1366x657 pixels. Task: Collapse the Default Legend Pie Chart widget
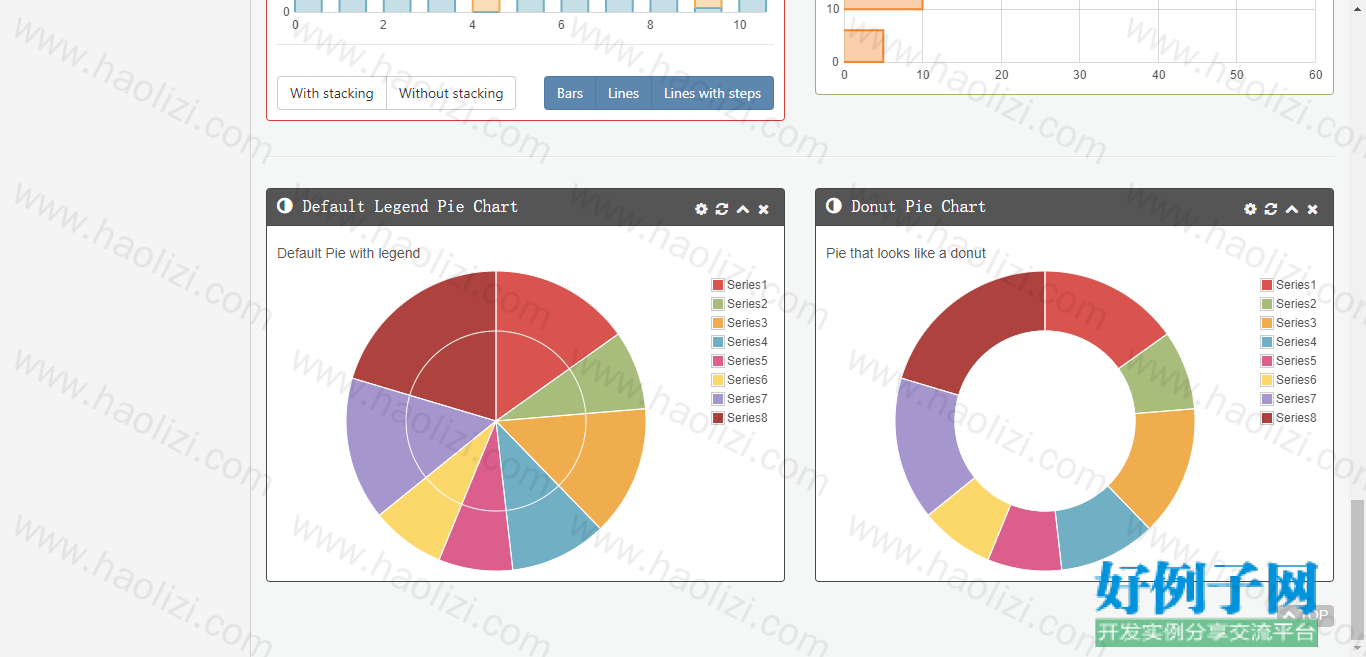click(x=743, y=209)
